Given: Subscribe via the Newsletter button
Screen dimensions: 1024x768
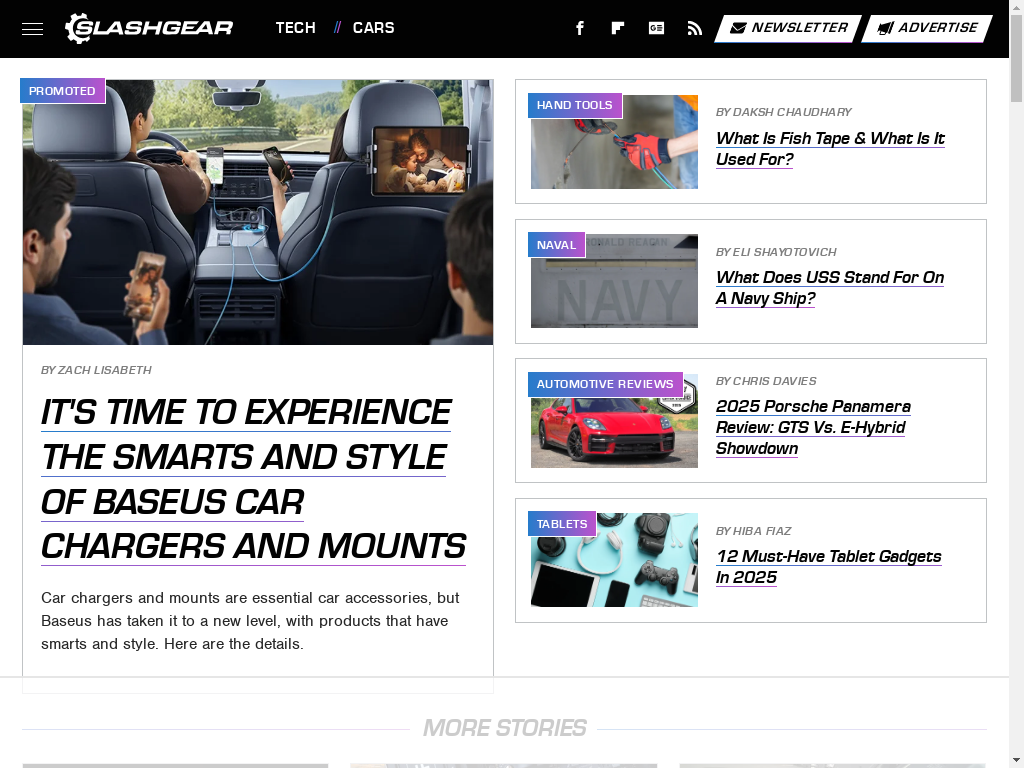Looking at the screenshot, I should coord(788,28).
